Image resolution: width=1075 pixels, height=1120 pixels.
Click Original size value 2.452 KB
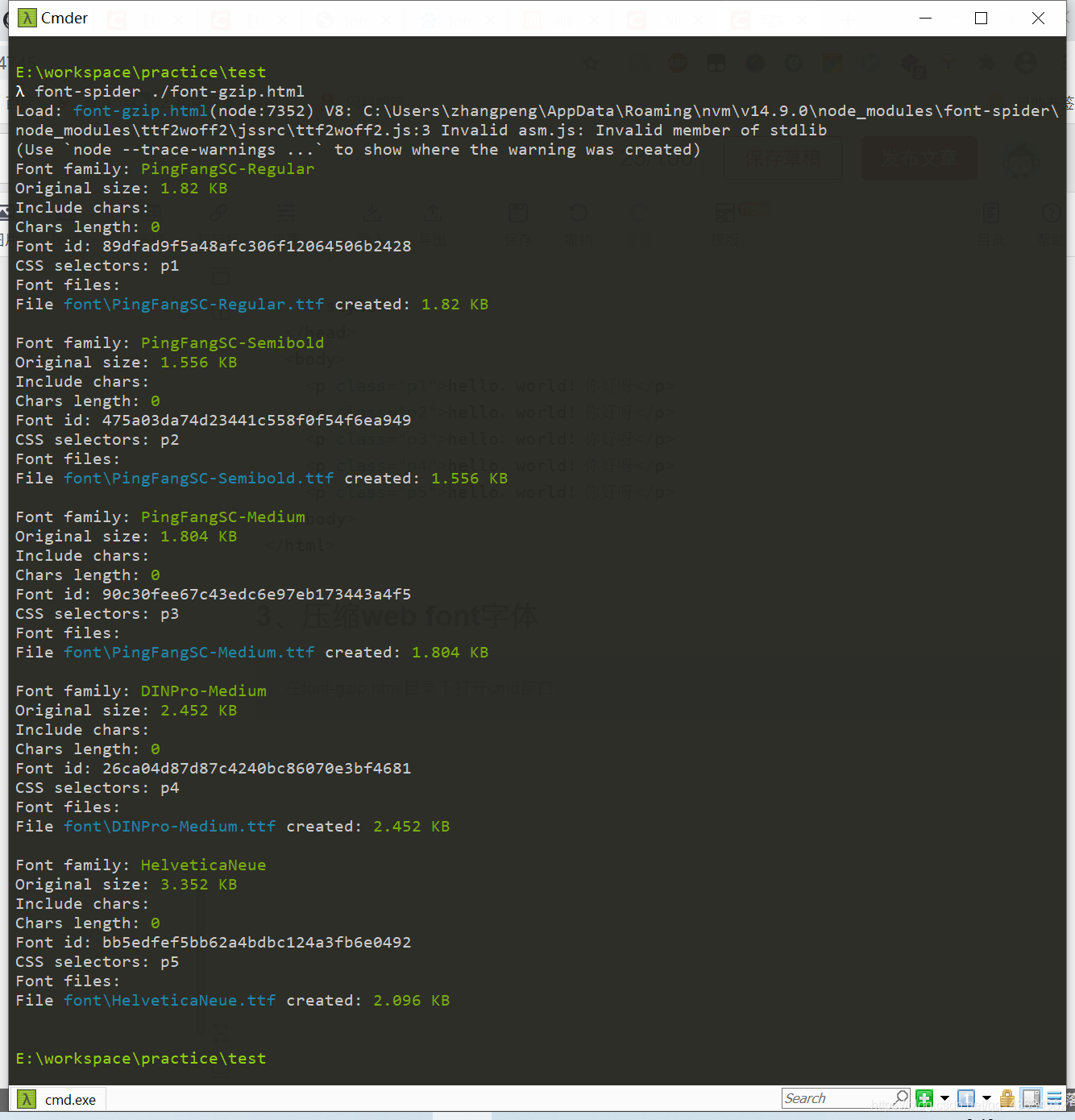coord(198,710)
